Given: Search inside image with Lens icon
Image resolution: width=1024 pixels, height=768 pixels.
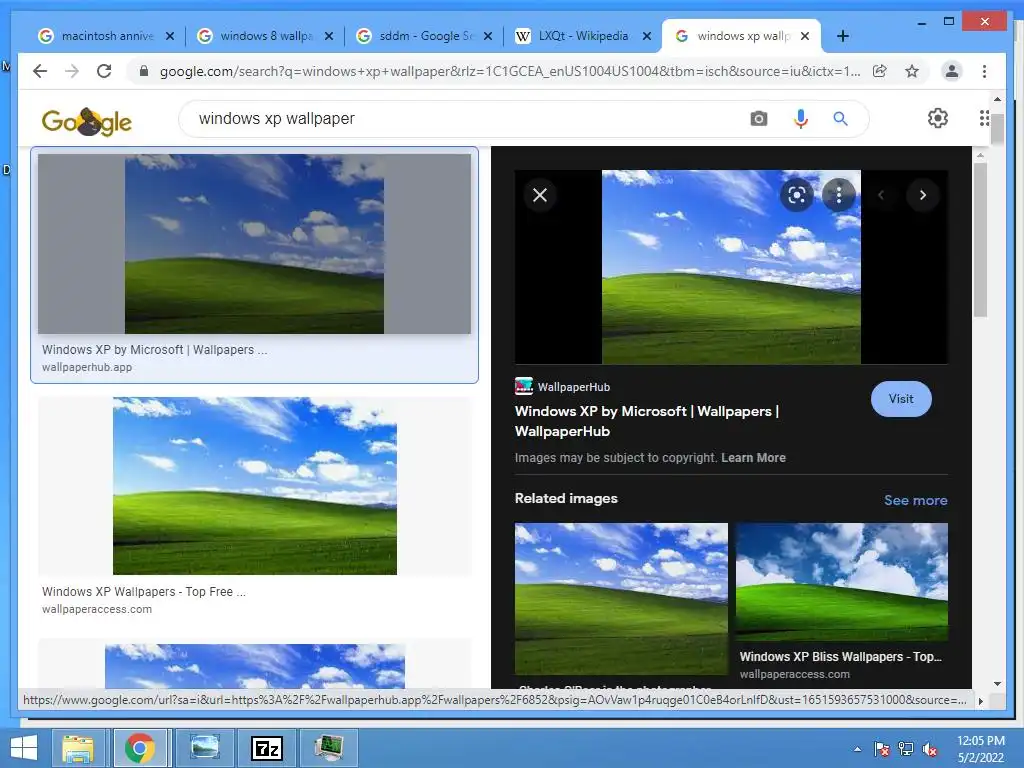Looking at the screenshot, I should coord(797,195).
